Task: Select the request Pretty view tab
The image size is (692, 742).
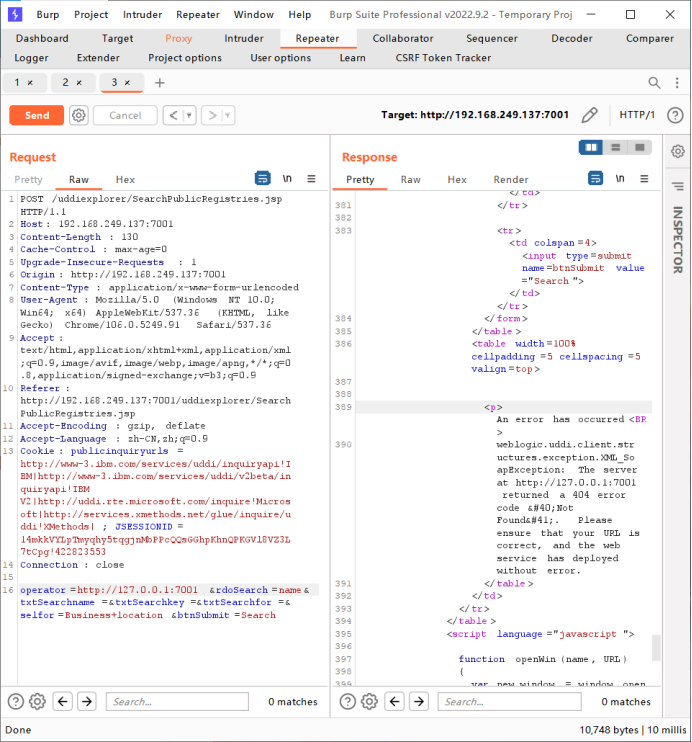Action: tap(28, 179)
